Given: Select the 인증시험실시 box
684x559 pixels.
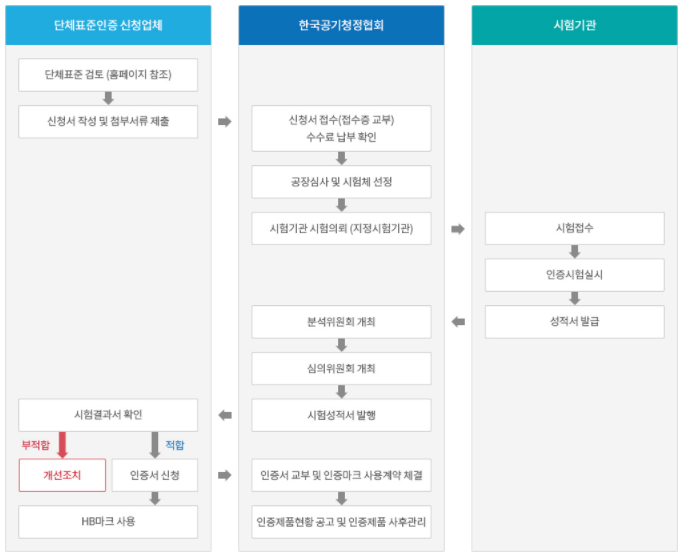Looking at the screenshot, I should point(575,275).
